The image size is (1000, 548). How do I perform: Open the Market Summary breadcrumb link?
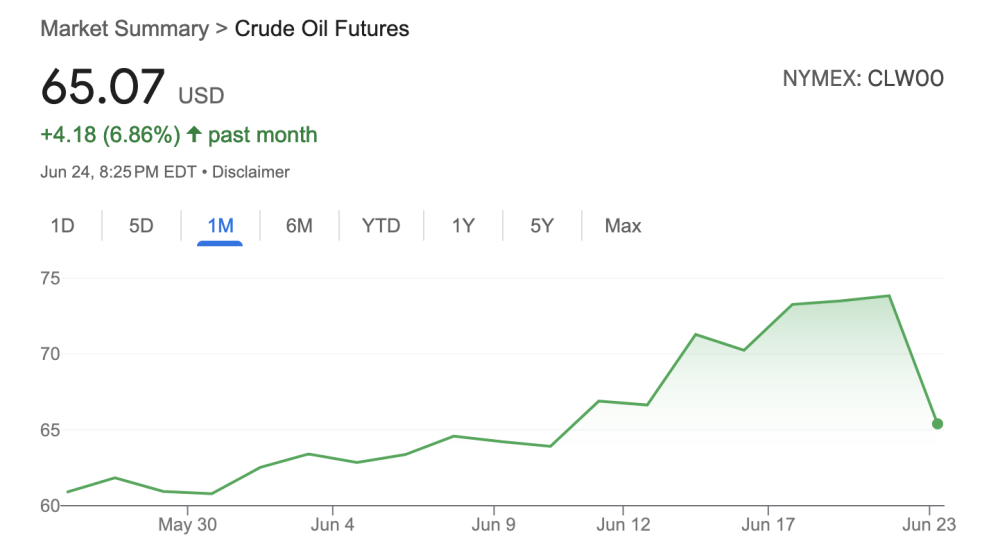point(124,29)
